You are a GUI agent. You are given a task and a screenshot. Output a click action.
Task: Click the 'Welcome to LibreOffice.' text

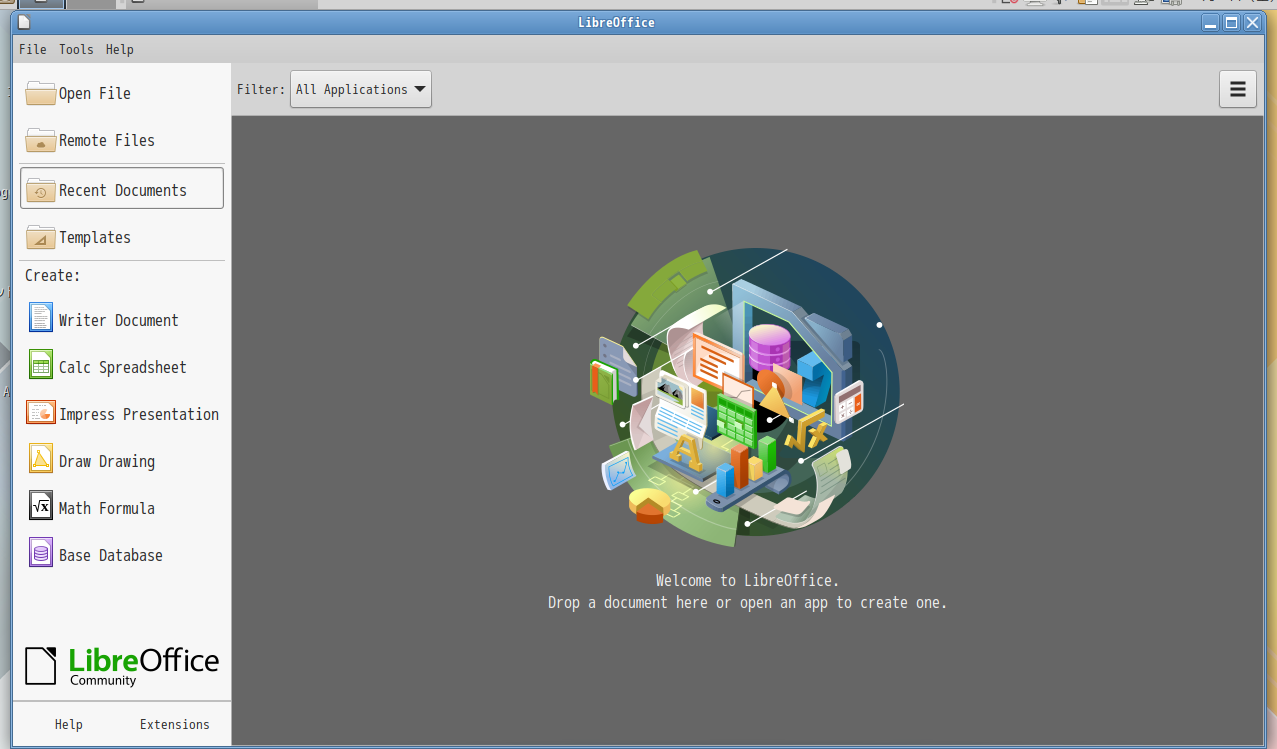tap(747, 580)
